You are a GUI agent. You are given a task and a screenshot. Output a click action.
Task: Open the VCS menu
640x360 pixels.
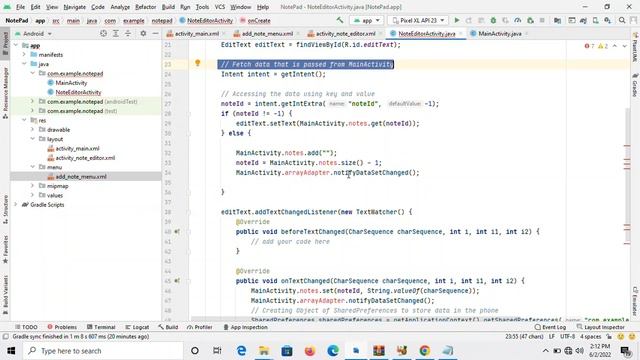click(x=220, y=7)
